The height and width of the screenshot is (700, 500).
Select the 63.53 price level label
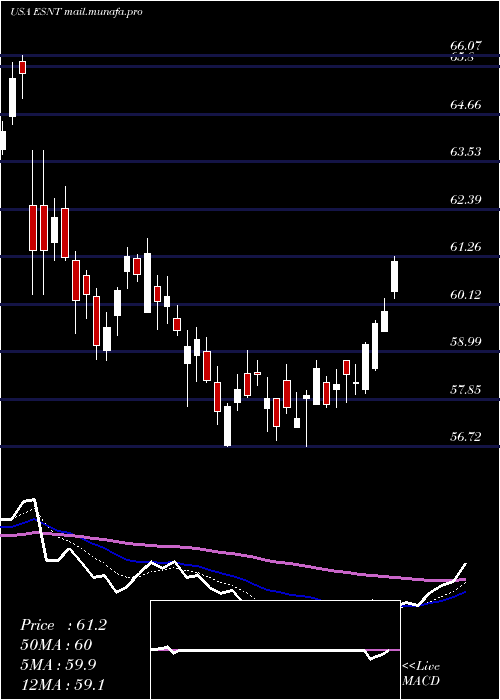coord(466,152)
